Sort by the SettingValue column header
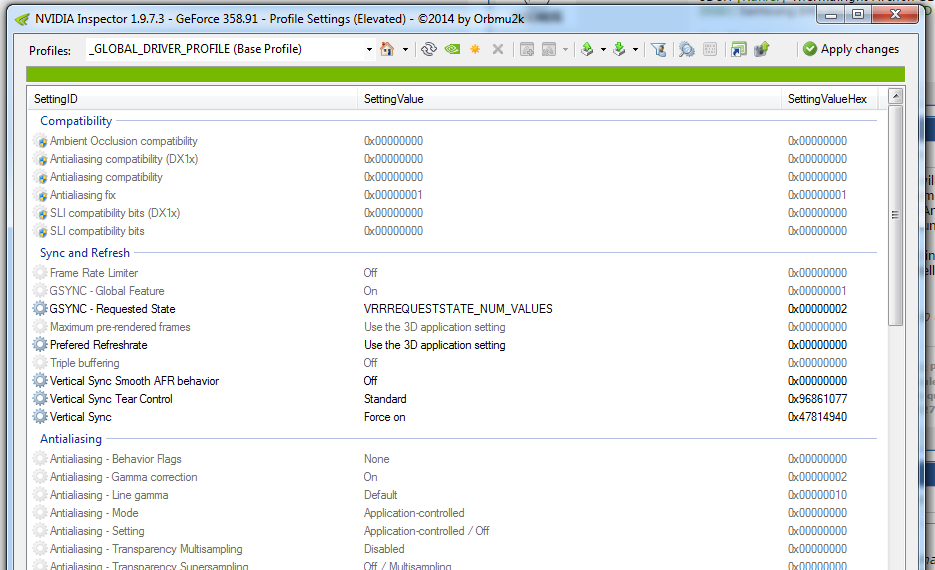Screen dimensions: 935x570 [x=569, y=99]
